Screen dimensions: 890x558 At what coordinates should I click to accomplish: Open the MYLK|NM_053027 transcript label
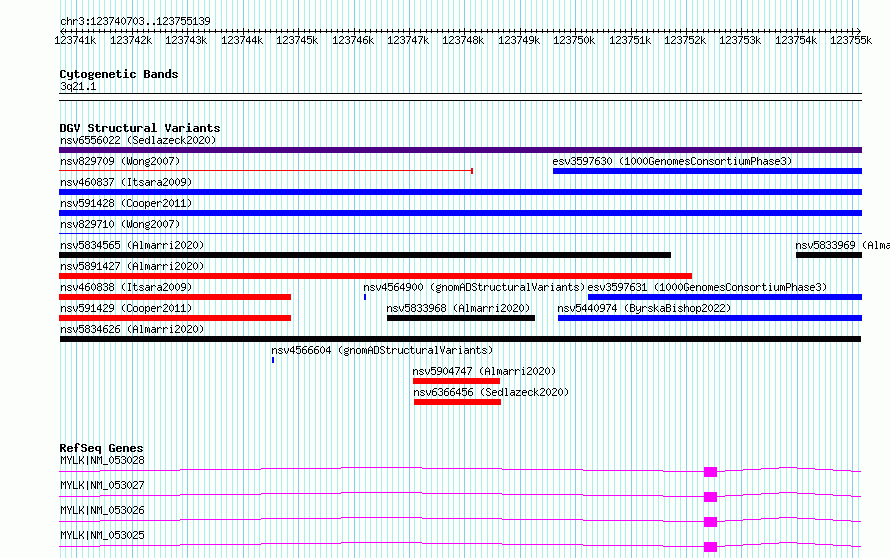point(102,485)
